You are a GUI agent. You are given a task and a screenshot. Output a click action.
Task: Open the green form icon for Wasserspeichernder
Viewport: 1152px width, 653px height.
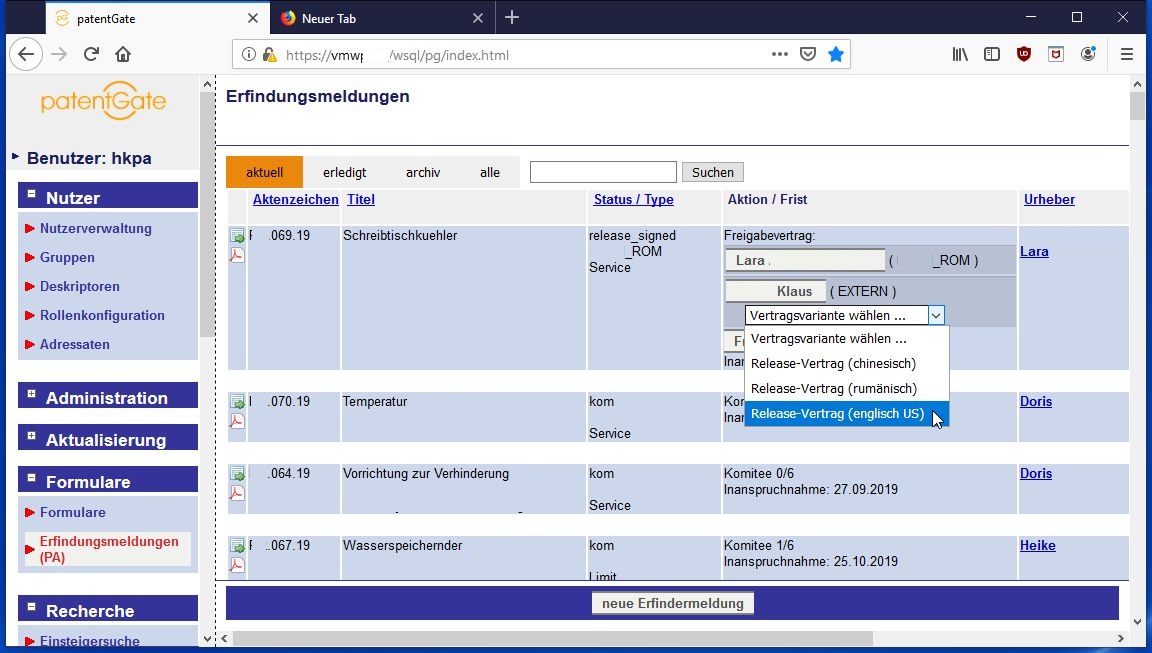[237, 546]
